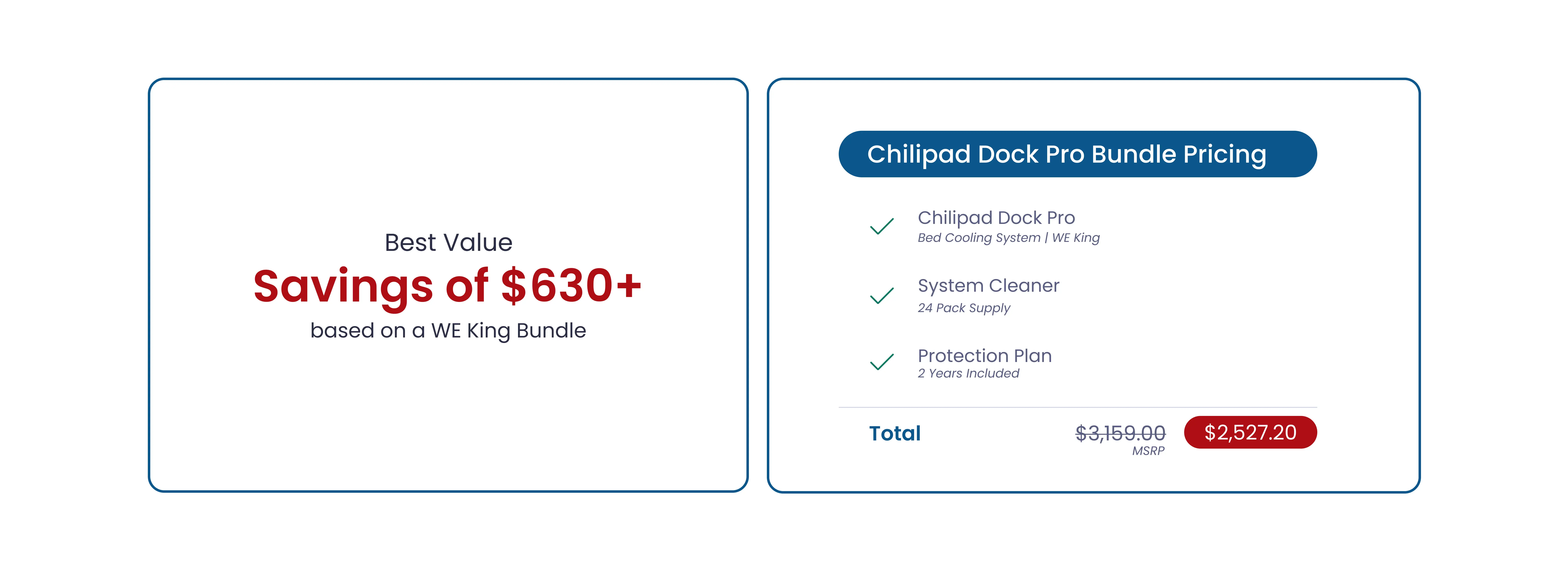Click the divider line above the Total row
The height and width of the screenshot is (572, 1568).
1077,407
